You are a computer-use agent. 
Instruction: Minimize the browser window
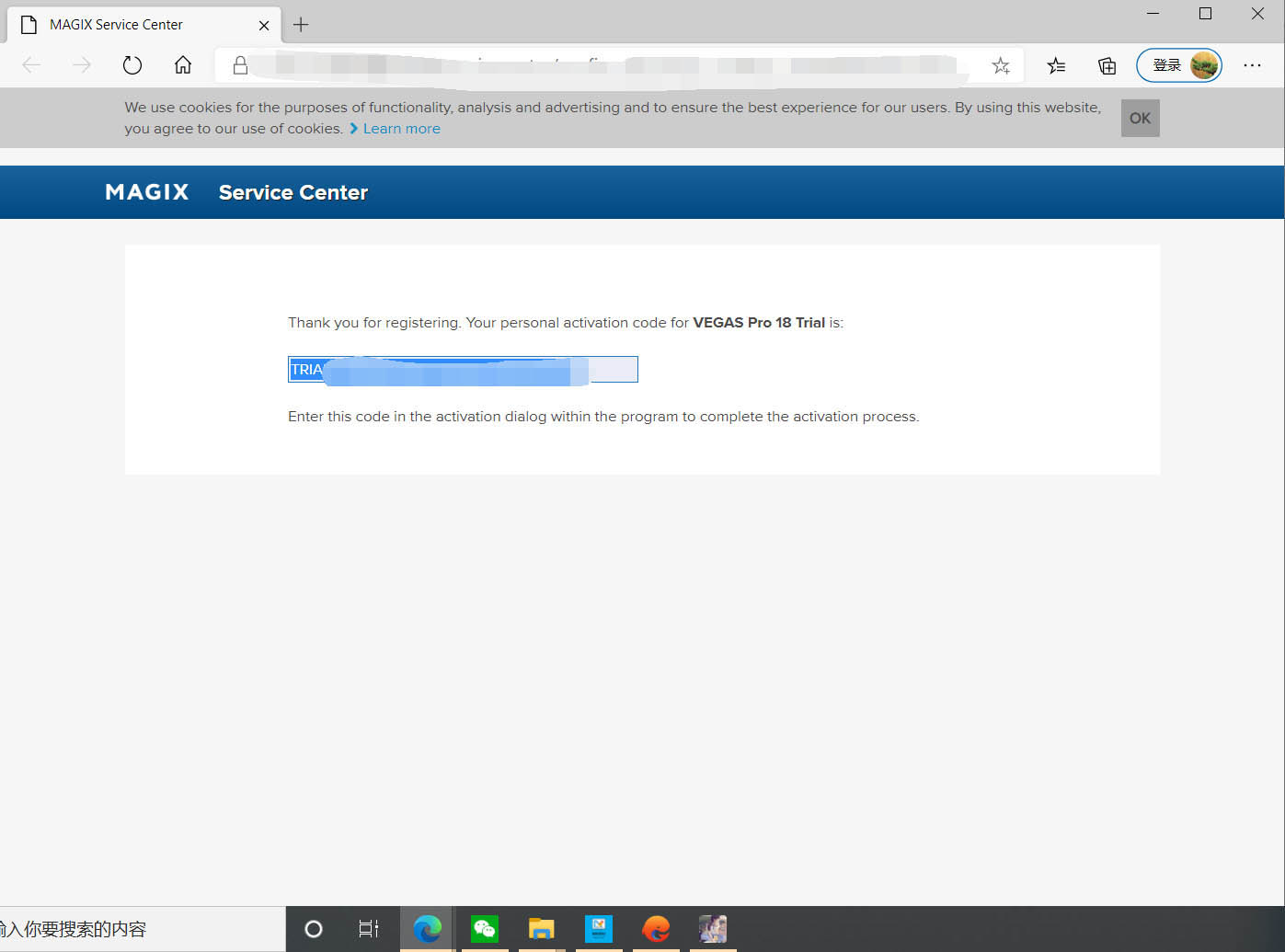click(x=1153, y=14)
